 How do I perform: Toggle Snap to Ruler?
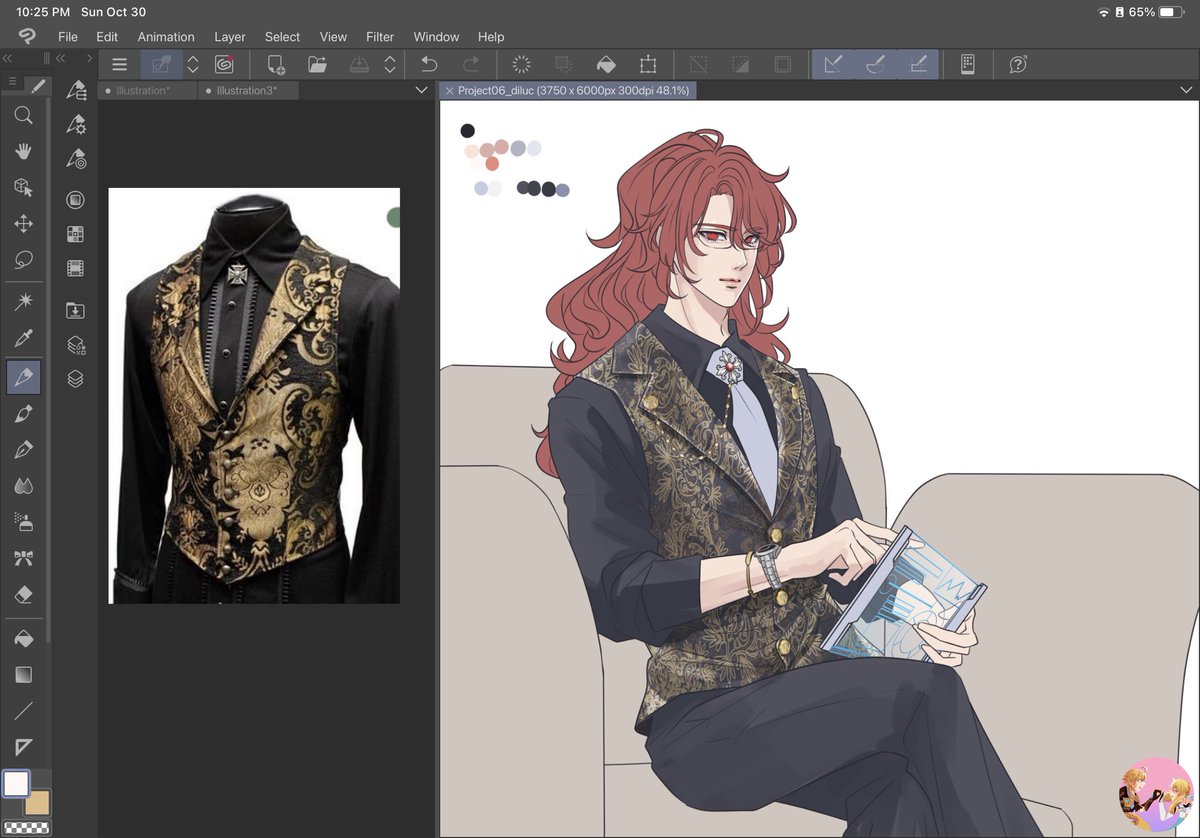pos(832,64)
